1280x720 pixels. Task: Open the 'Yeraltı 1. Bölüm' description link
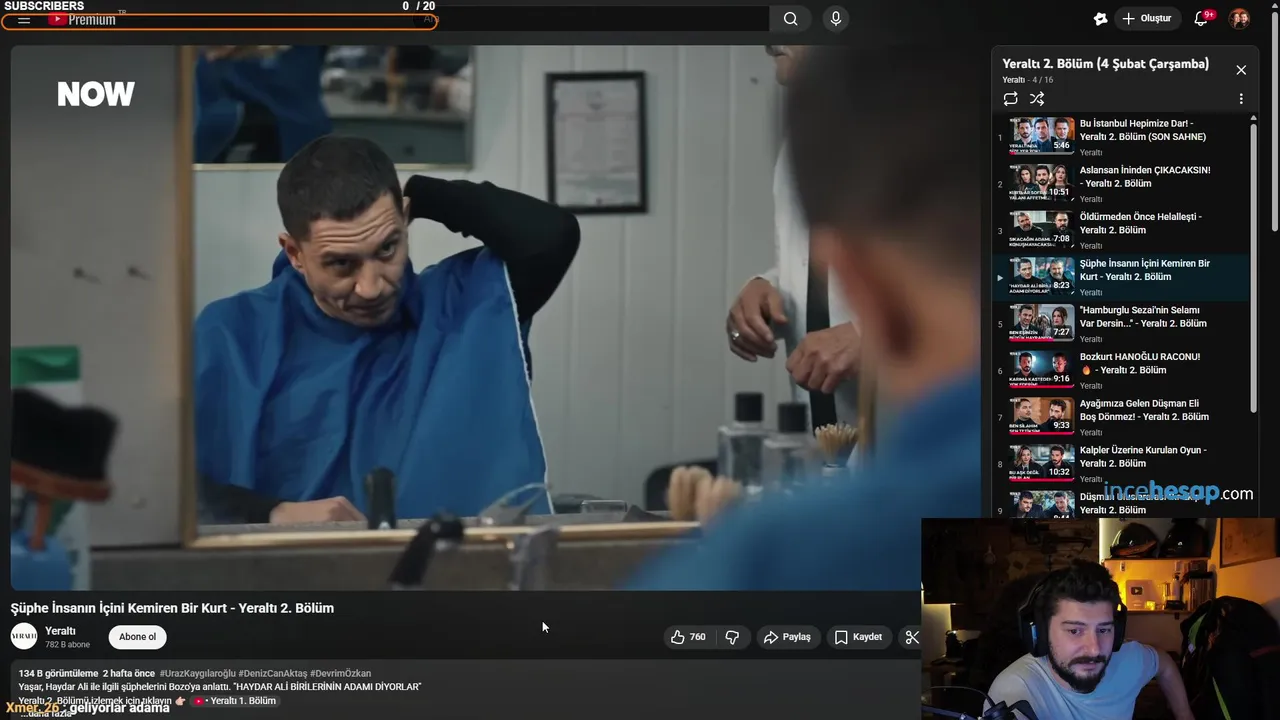pos(234,701)
